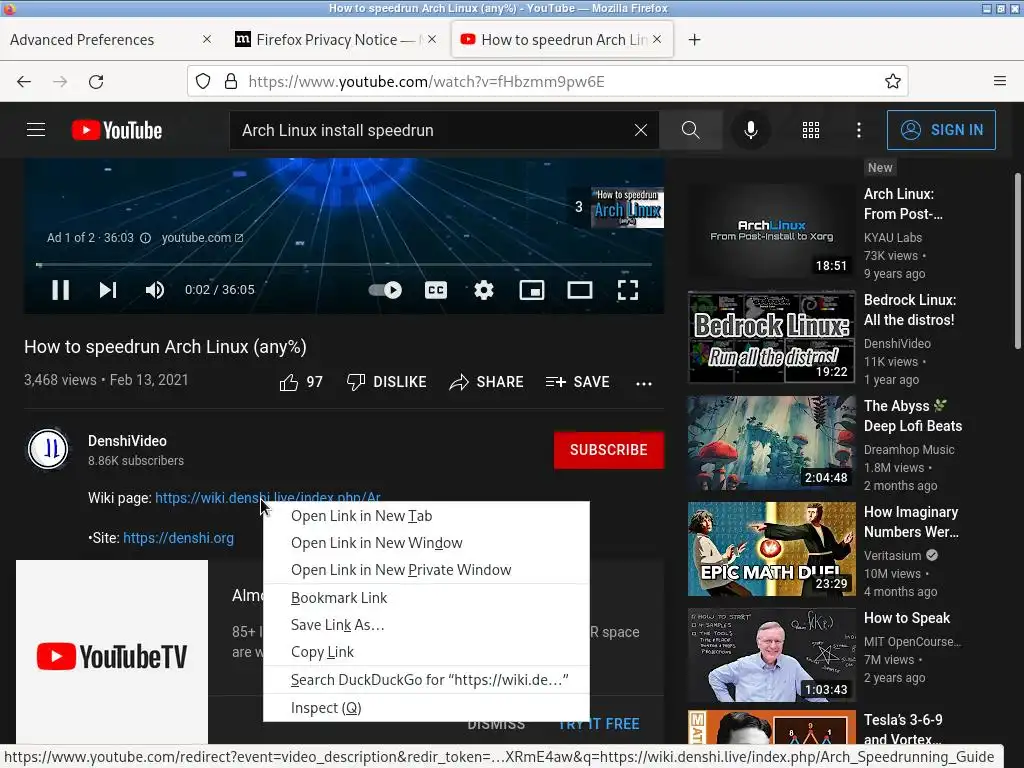Click TRY IT FREE on YouTube TV promo
Viewport: 1024px width, 768px height.
[599, 724]
